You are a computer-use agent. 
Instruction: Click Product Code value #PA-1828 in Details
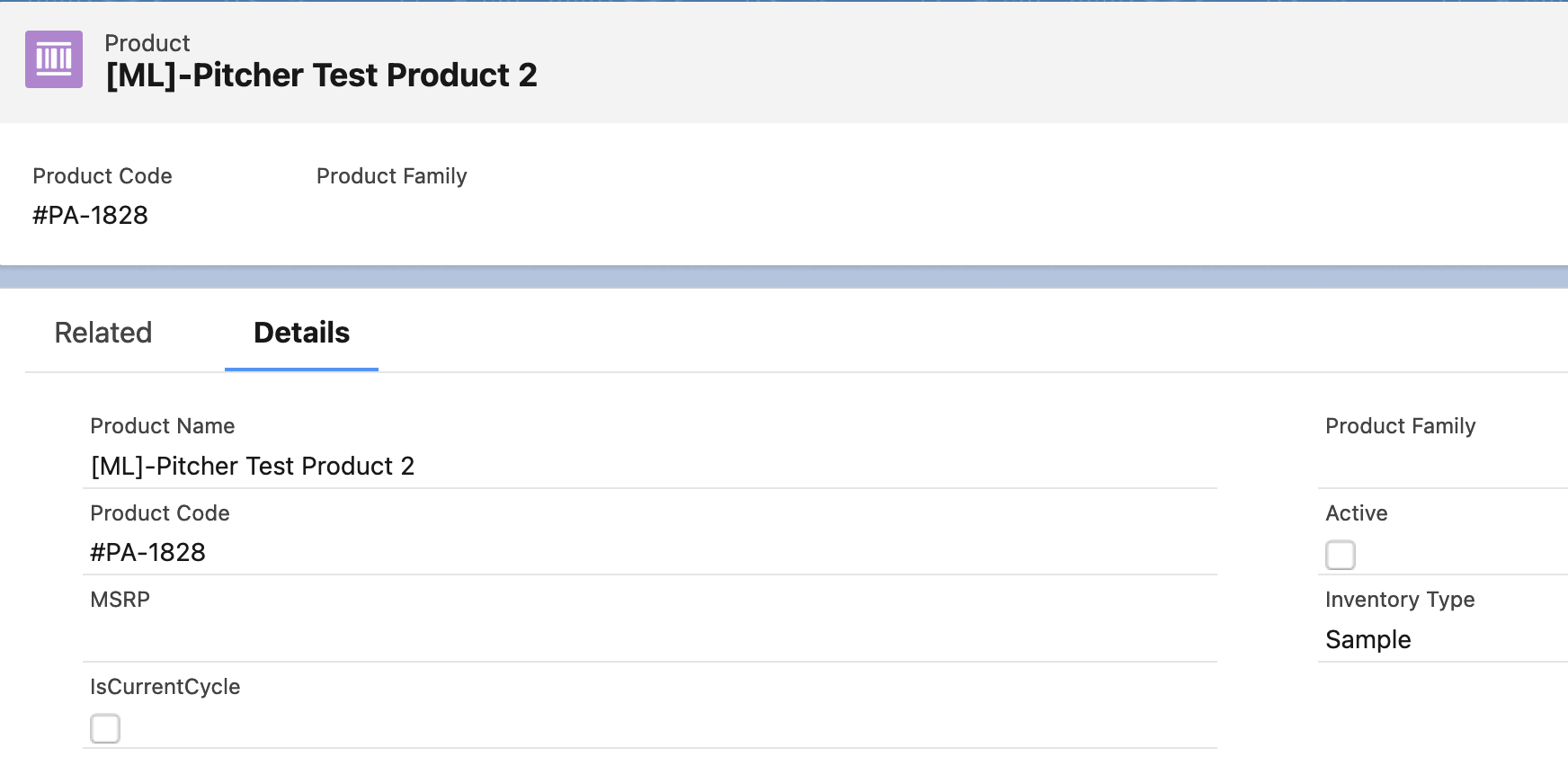(x=148, y=552)
